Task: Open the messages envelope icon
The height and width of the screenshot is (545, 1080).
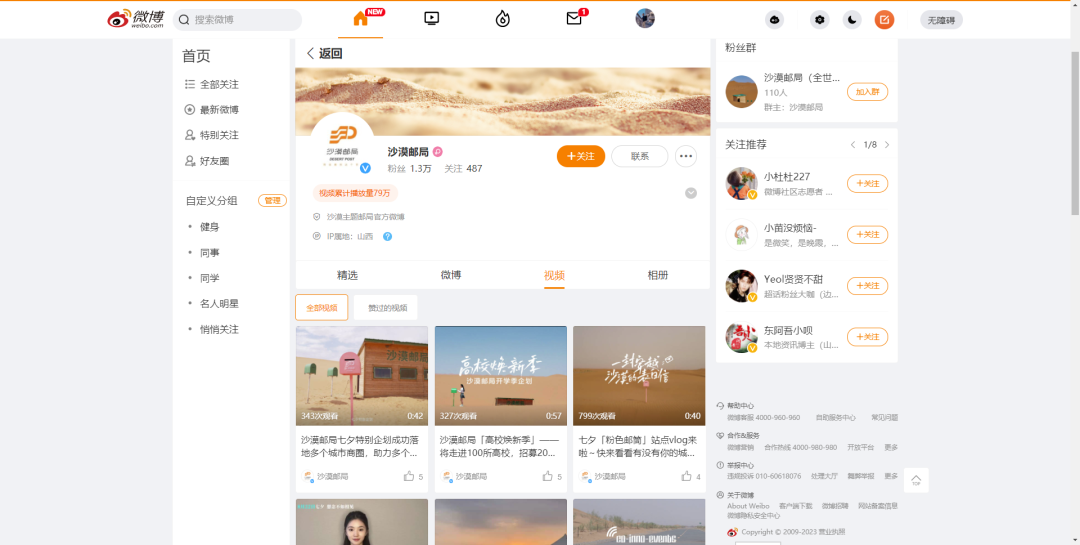Action: point(574,19)
